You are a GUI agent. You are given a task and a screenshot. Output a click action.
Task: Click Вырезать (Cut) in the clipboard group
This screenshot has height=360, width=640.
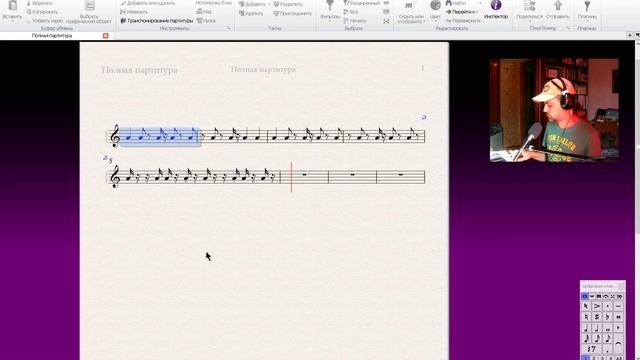pos(40,3)
